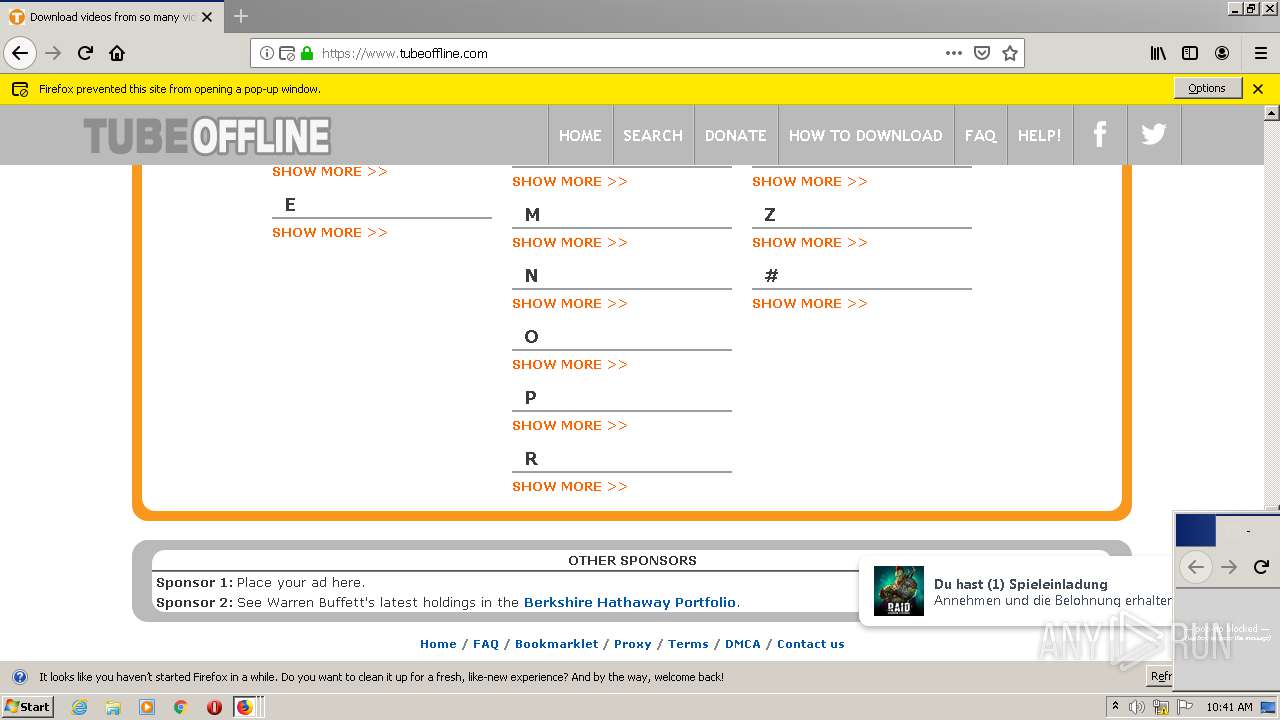Open the Firefox hamburger menu
The height and width of the screenshot is (720, 1280).
1261,53
